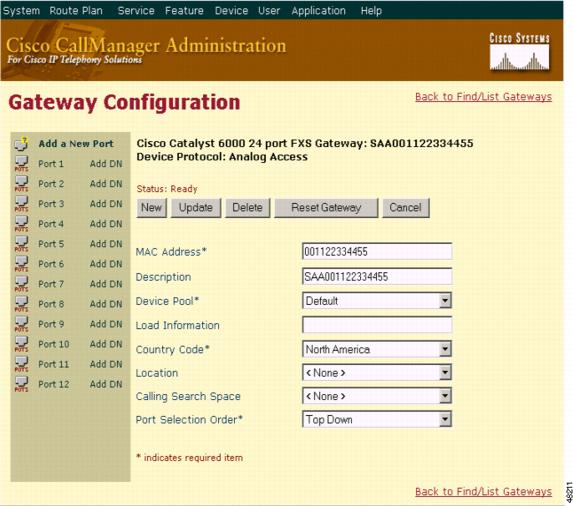Click the Cancel button
This screenshot has height=506, width=573.
[x=406, y=208]
